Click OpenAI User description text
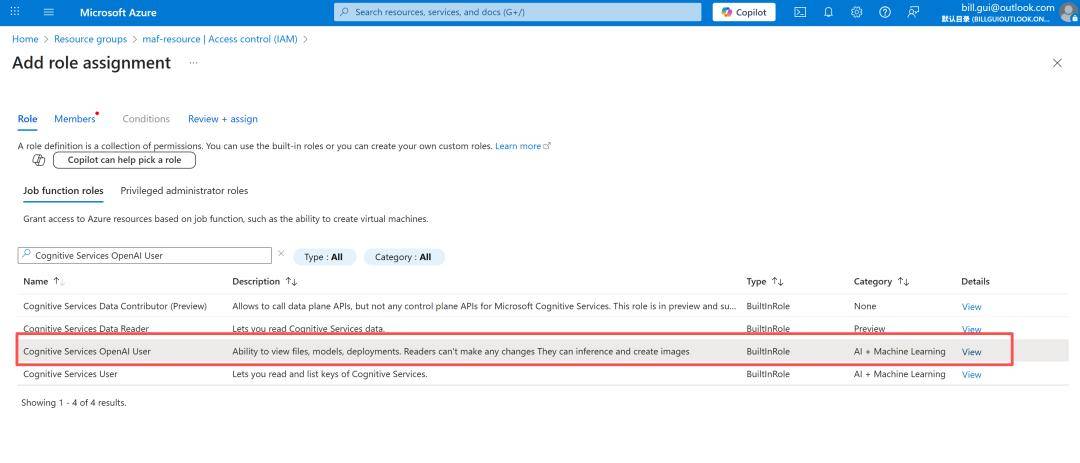This screenshot has height=463, width=1080. (461, 351)
